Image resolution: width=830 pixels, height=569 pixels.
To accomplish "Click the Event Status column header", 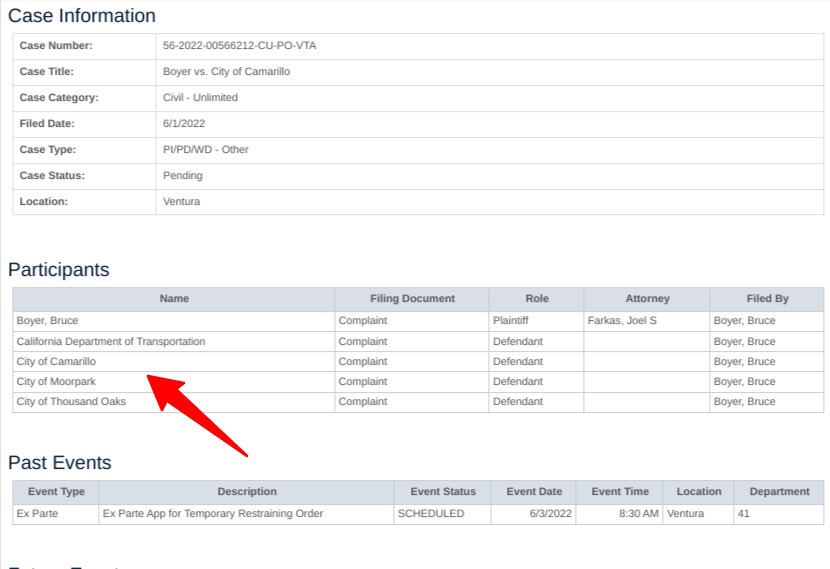I will point(443,491).
